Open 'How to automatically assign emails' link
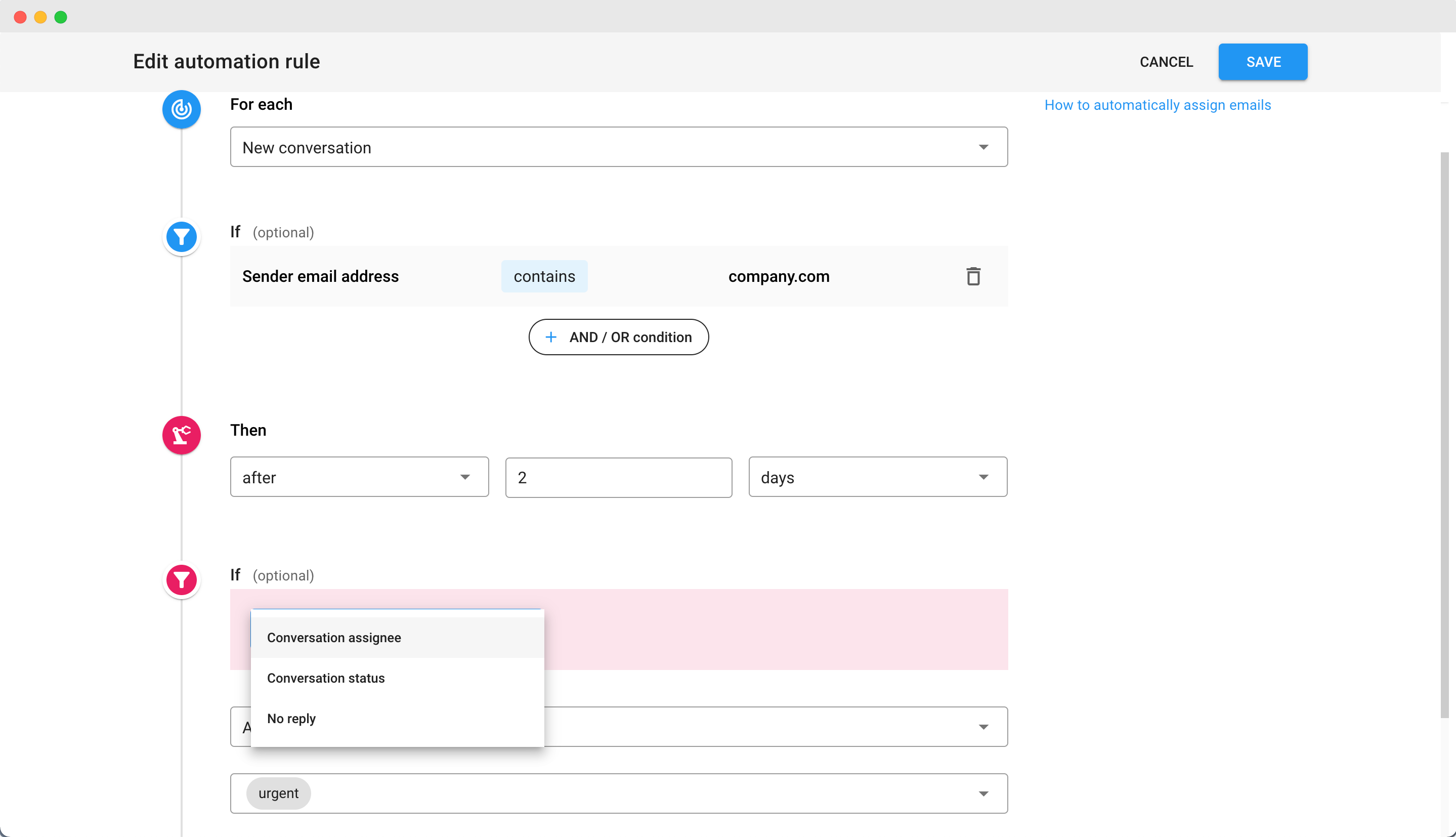The image size is (1456, 837). [1157, 105]
